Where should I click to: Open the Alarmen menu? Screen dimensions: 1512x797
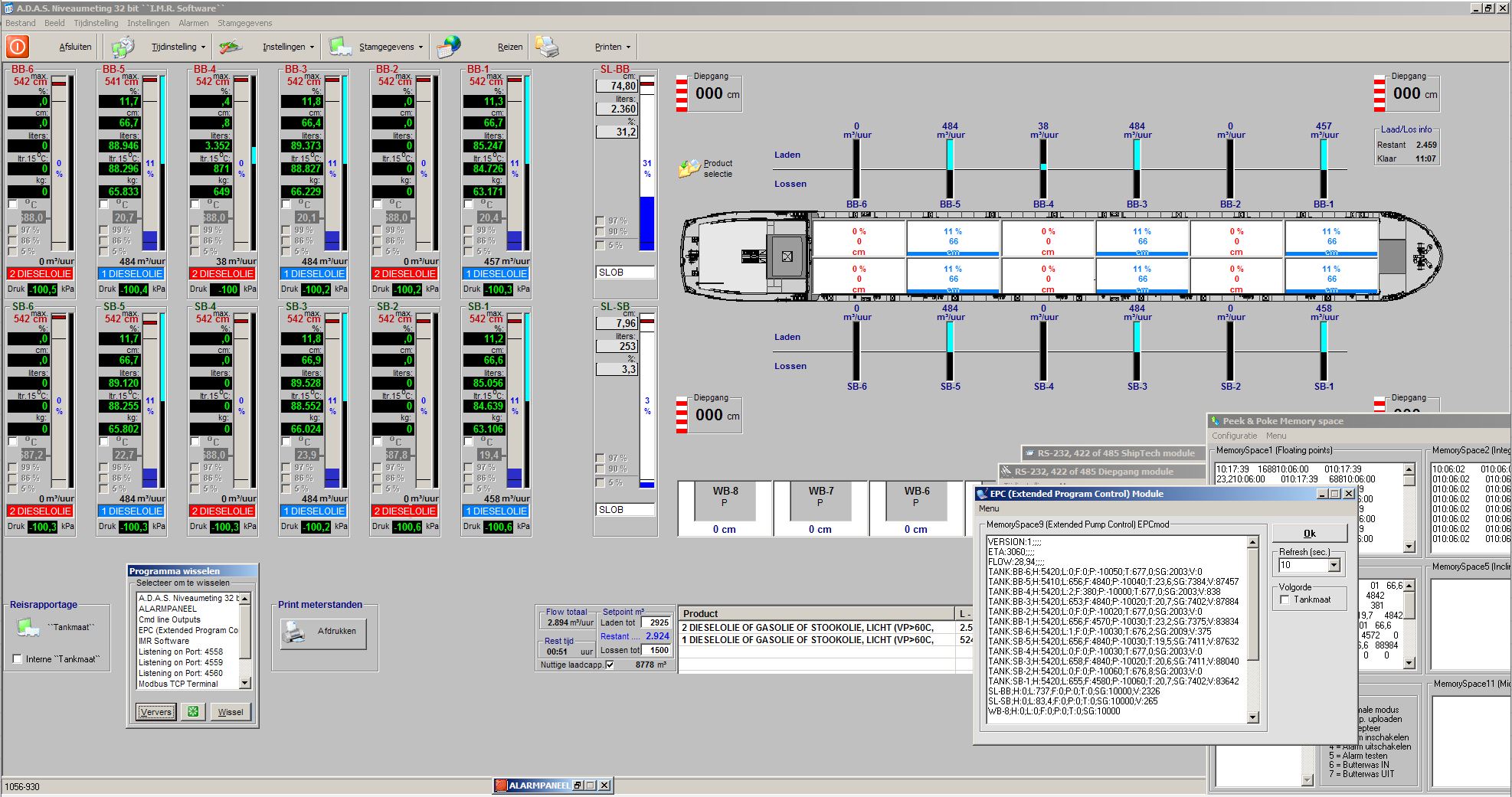point(193,23)
